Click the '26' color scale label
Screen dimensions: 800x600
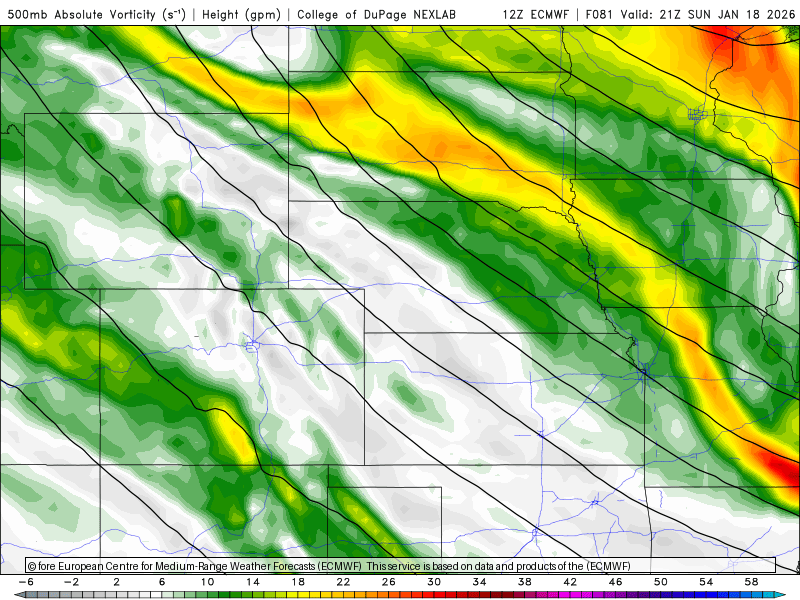click(389, 582)
